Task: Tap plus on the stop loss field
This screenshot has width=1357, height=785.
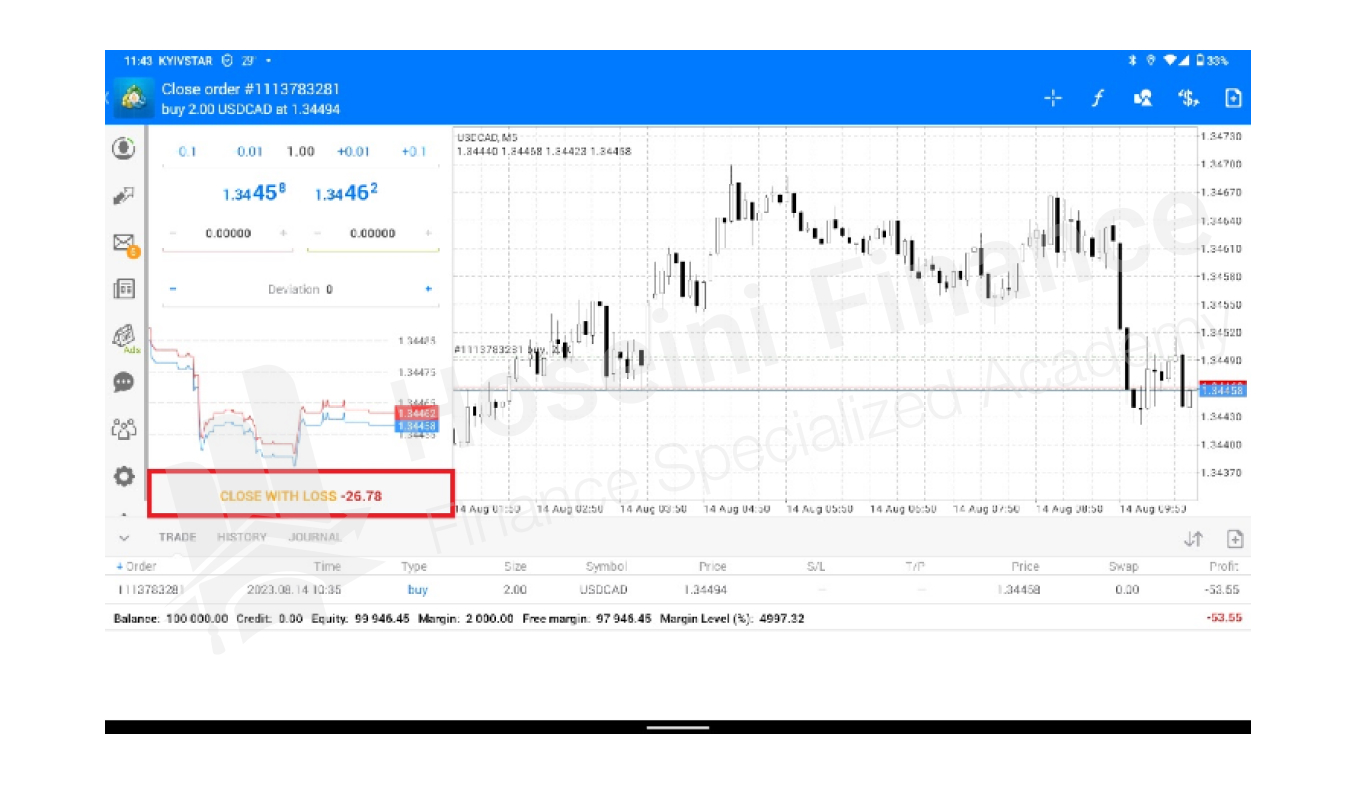Action: pyautogui.click(x=284, y=233)
